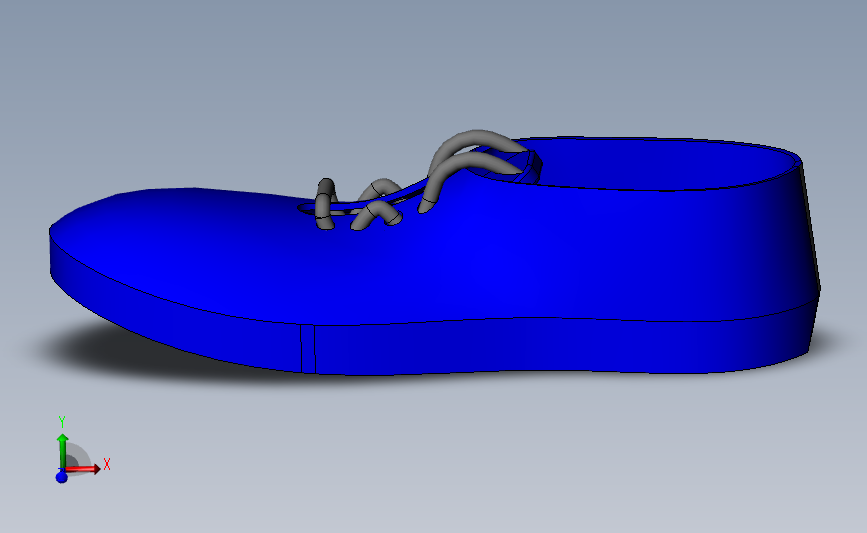This screenshot has width=867, height=533.
Task: Click the green Y axis arrow of the triad
Action: click(x=62, y=451)
